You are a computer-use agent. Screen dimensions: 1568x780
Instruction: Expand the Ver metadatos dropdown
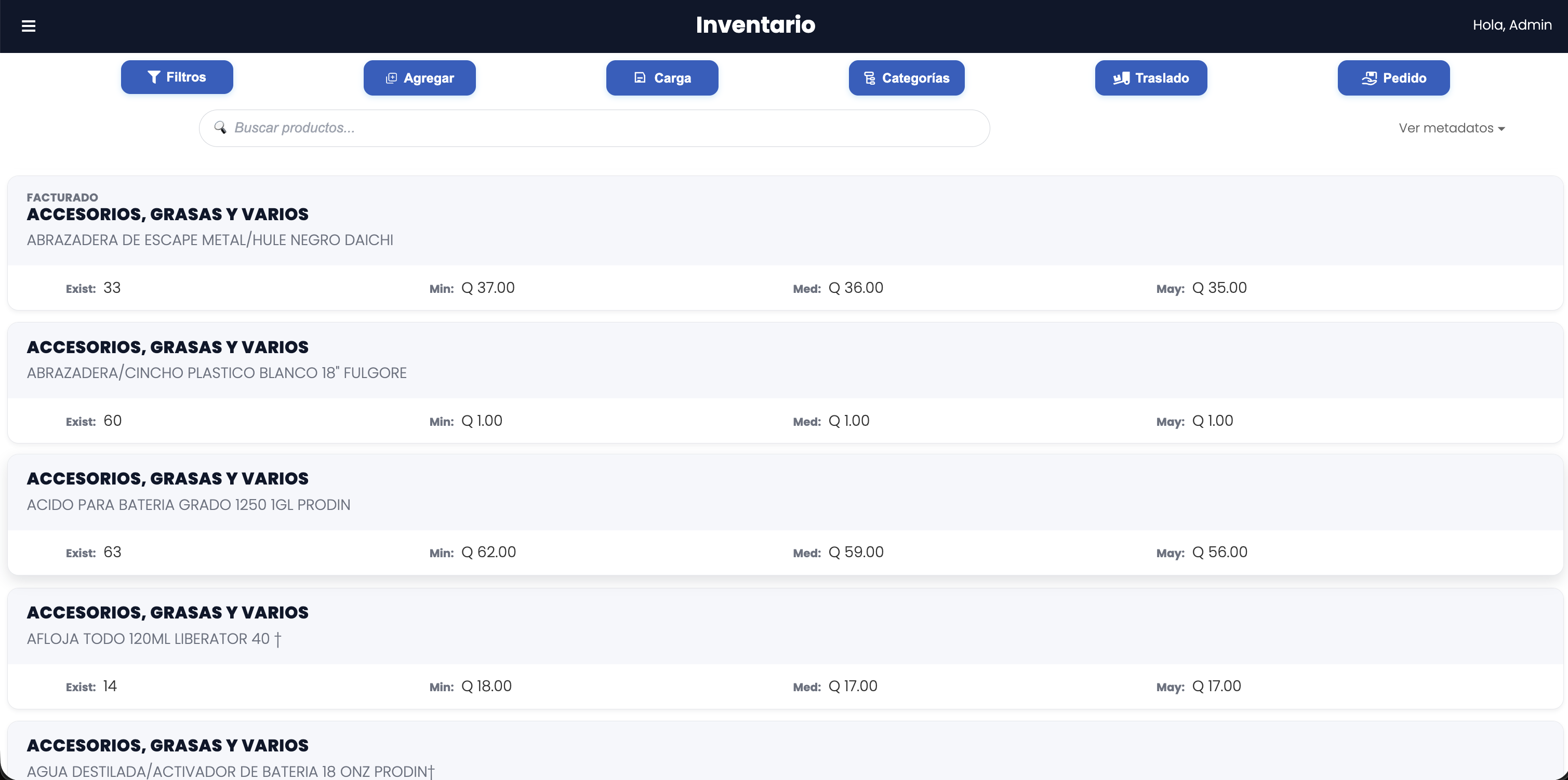point(1446,128)
